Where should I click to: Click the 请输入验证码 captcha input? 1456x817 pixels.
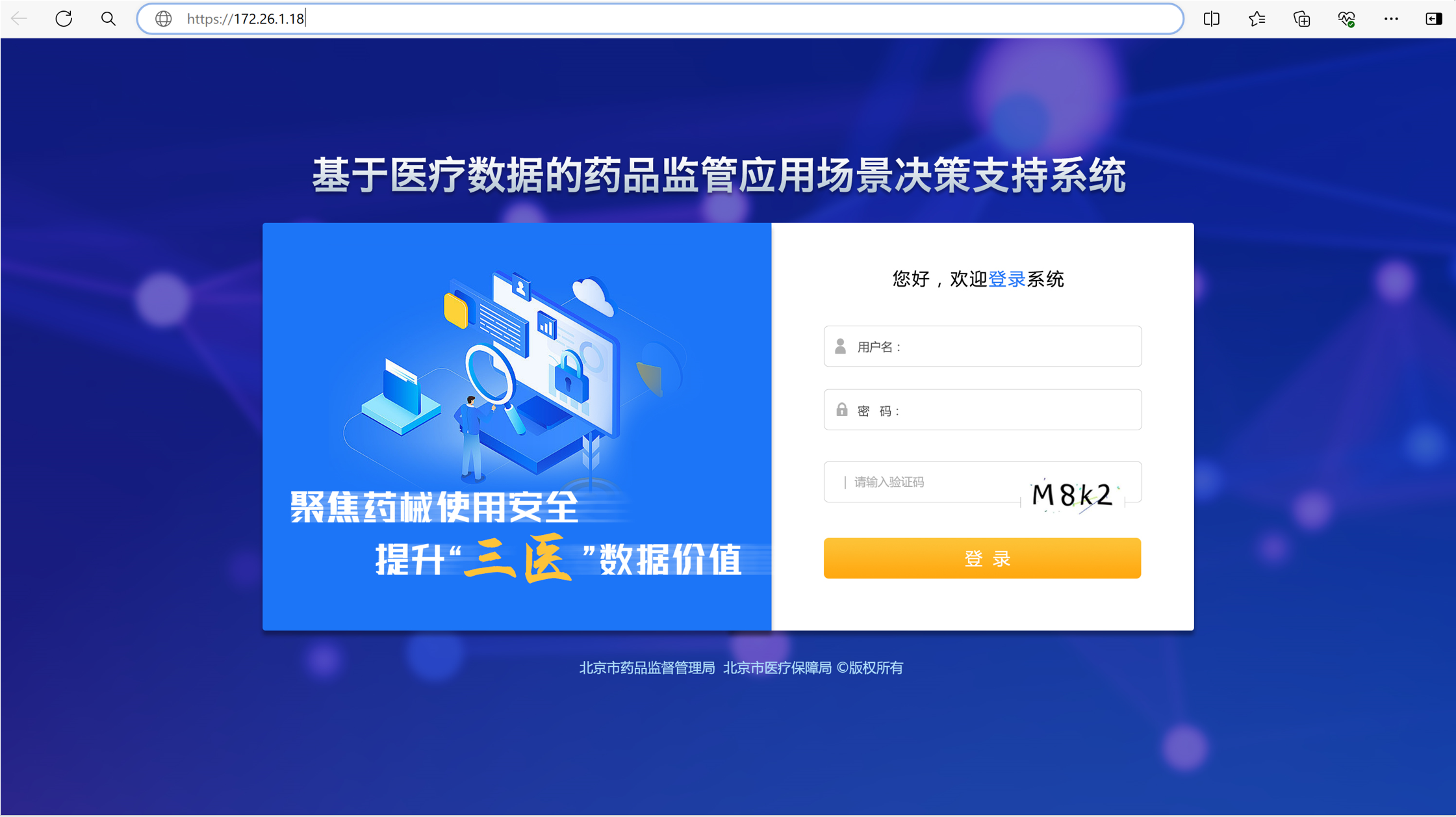[x=923, y=482]
